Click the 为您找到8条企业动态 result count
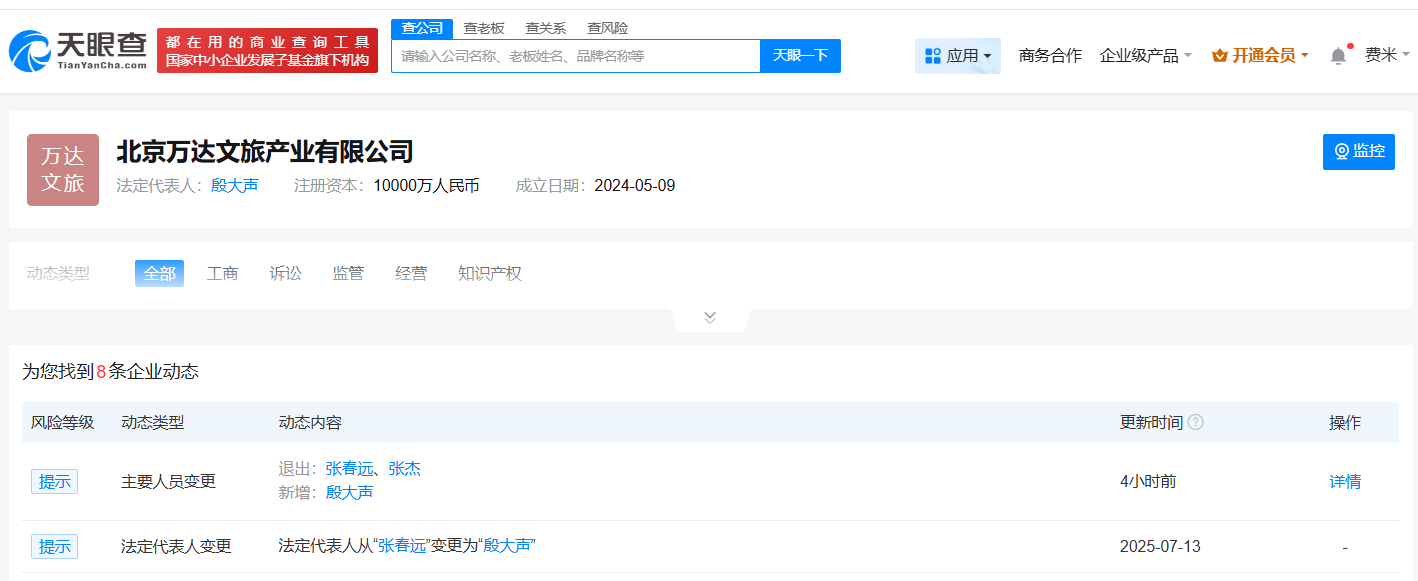 coord(111,372)
